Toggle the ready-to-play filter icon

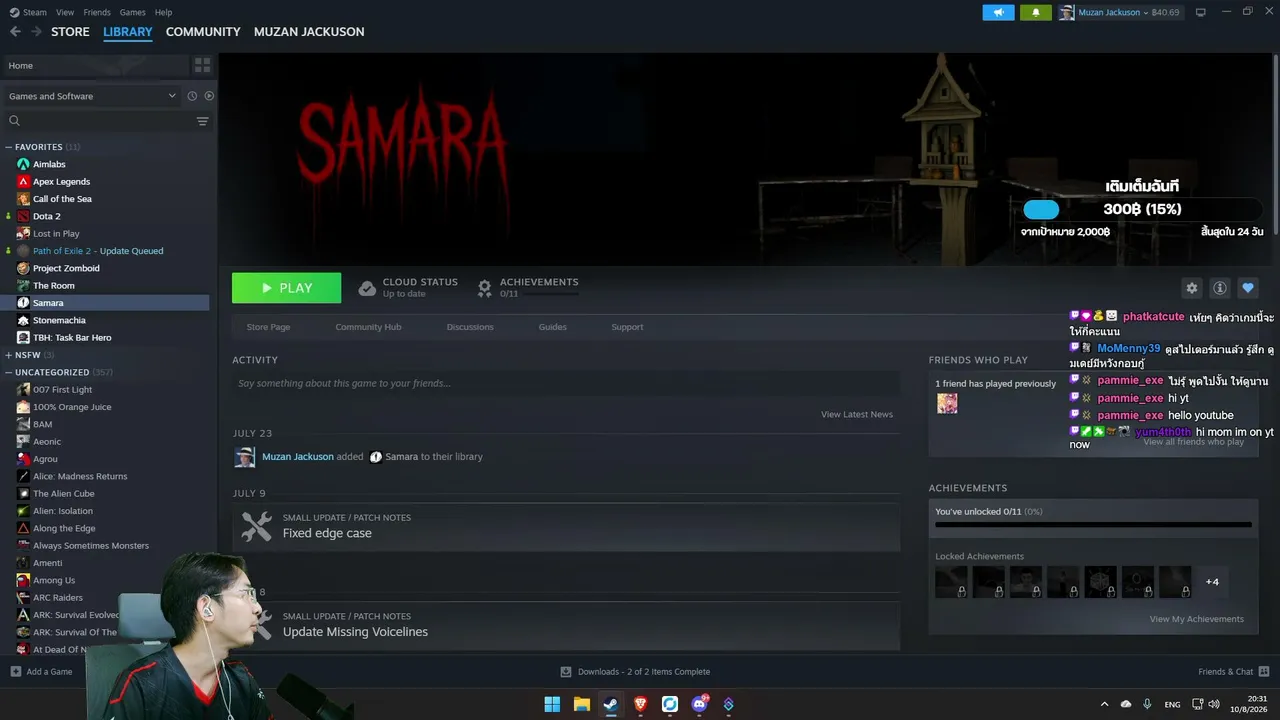[209, 96]
